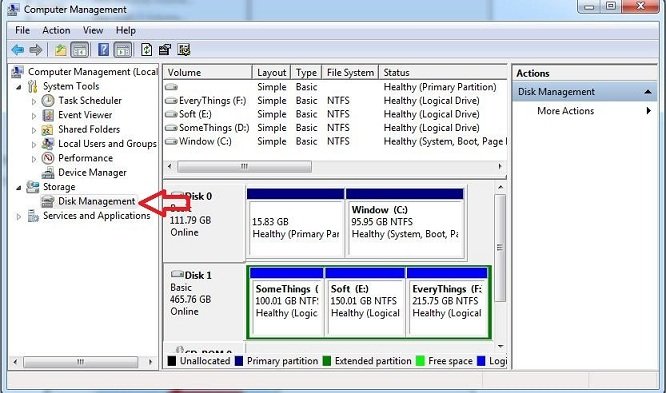
Task: Click the Primary partition legend swatch
Action: (239, 361)
